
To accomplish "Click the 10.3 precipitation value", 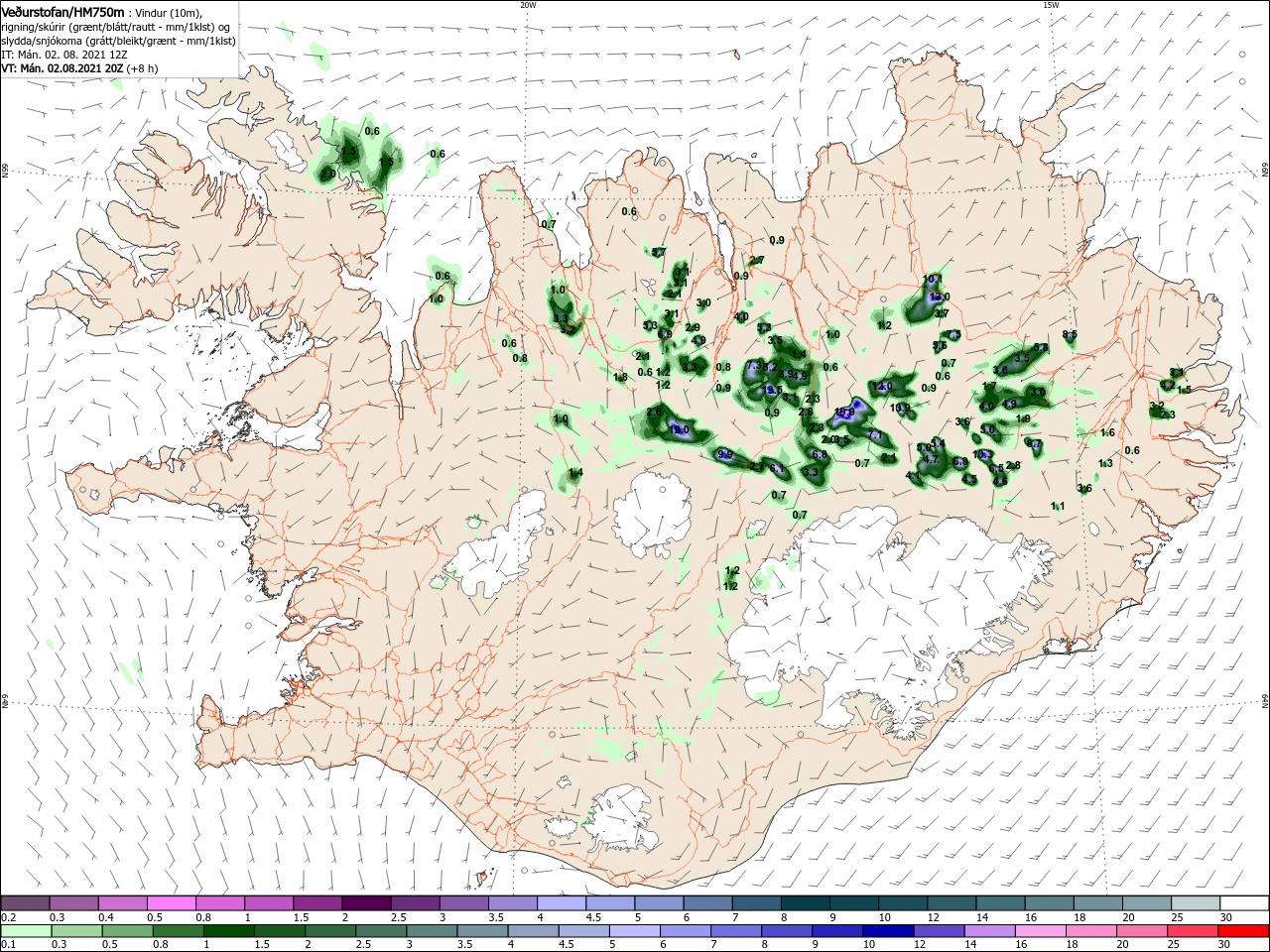I will pyautogui.click(x=982, y=454).
